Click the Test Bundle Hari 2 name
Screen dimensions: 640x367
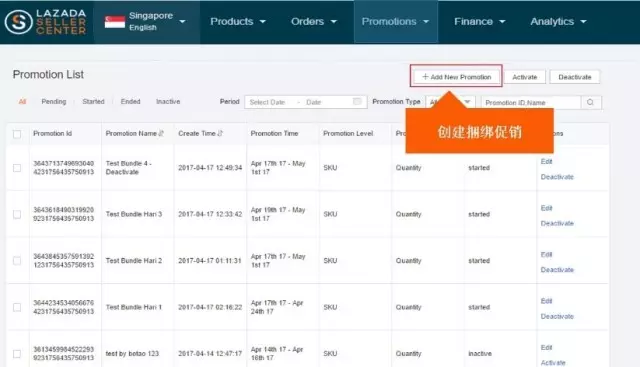(x=134, y=261)
